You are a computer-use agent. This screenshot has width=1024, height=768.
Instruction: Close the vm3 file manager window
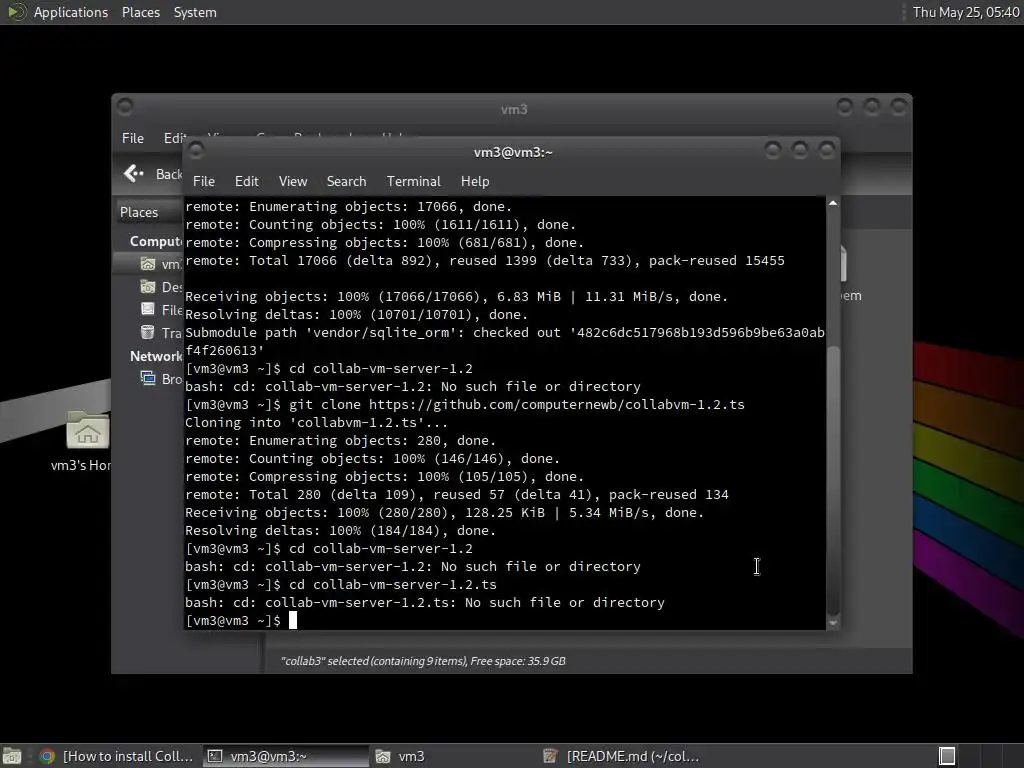(x=899, y=106)
